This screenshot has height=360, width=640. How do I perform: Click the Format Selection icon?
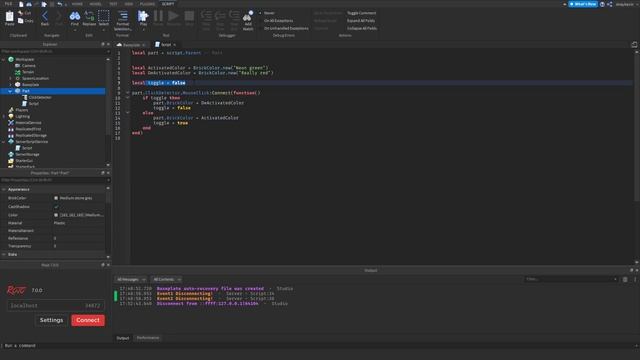pos(123,16)
